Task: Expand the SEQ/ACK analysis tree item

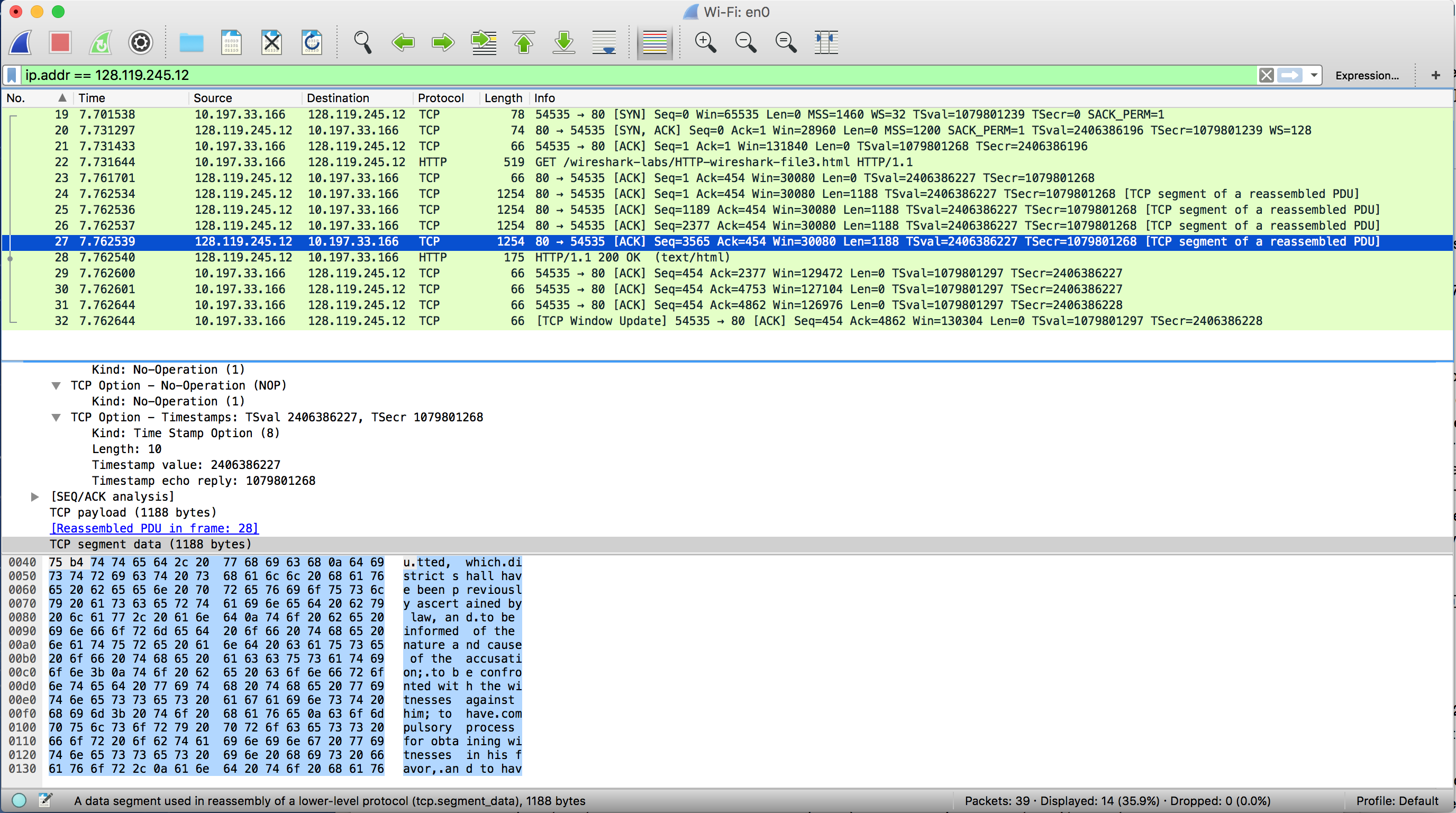Action: click(x=35, y=496)
